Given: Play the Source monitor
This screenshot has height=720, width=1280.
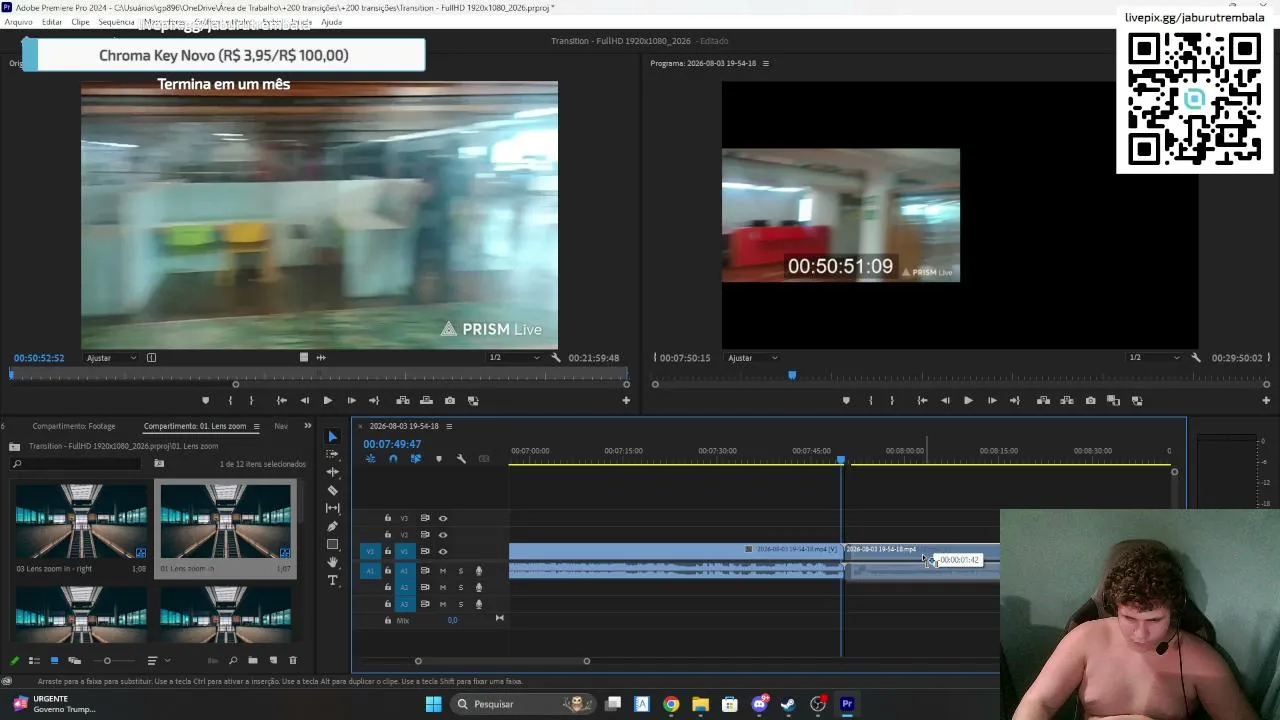Looking at the screenshot, I should tap(327, 400).
